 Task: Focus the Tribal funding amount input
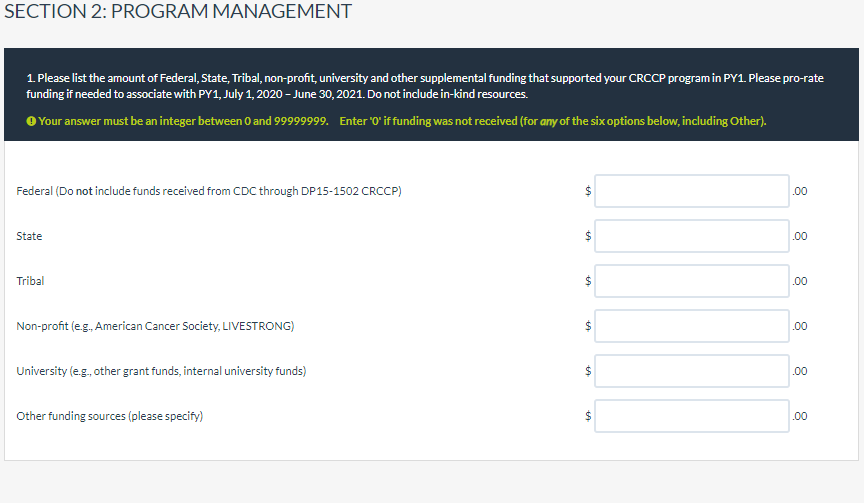[691, 281]
